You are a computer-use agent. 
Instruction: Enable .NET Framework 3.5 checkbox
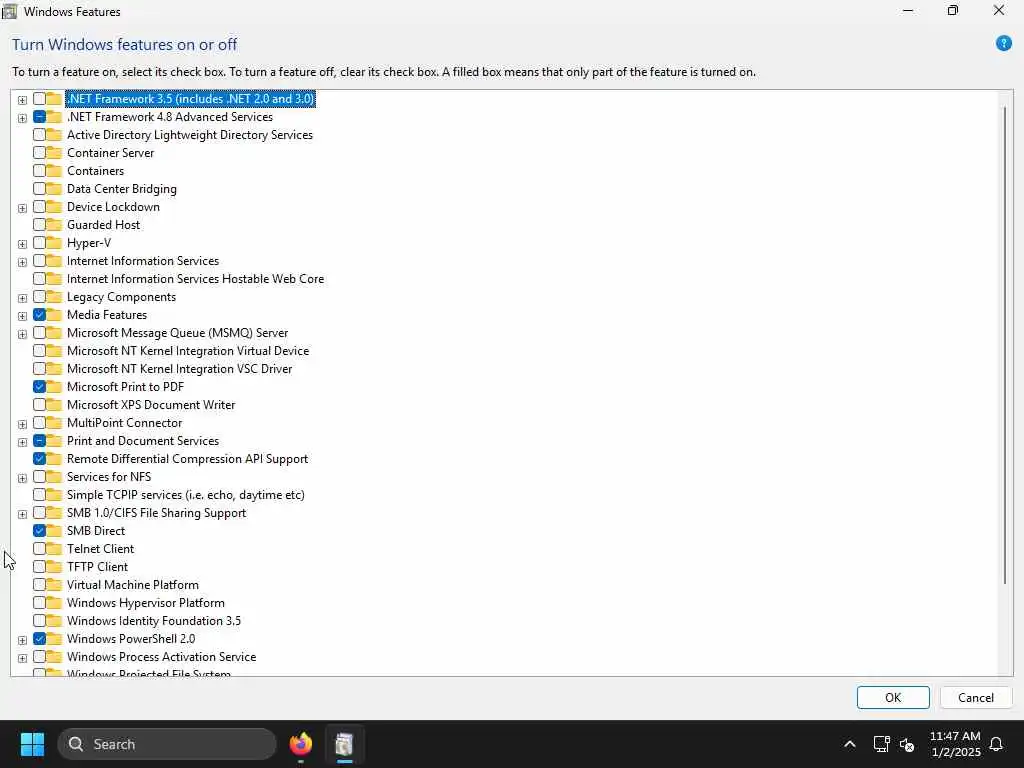39,99
